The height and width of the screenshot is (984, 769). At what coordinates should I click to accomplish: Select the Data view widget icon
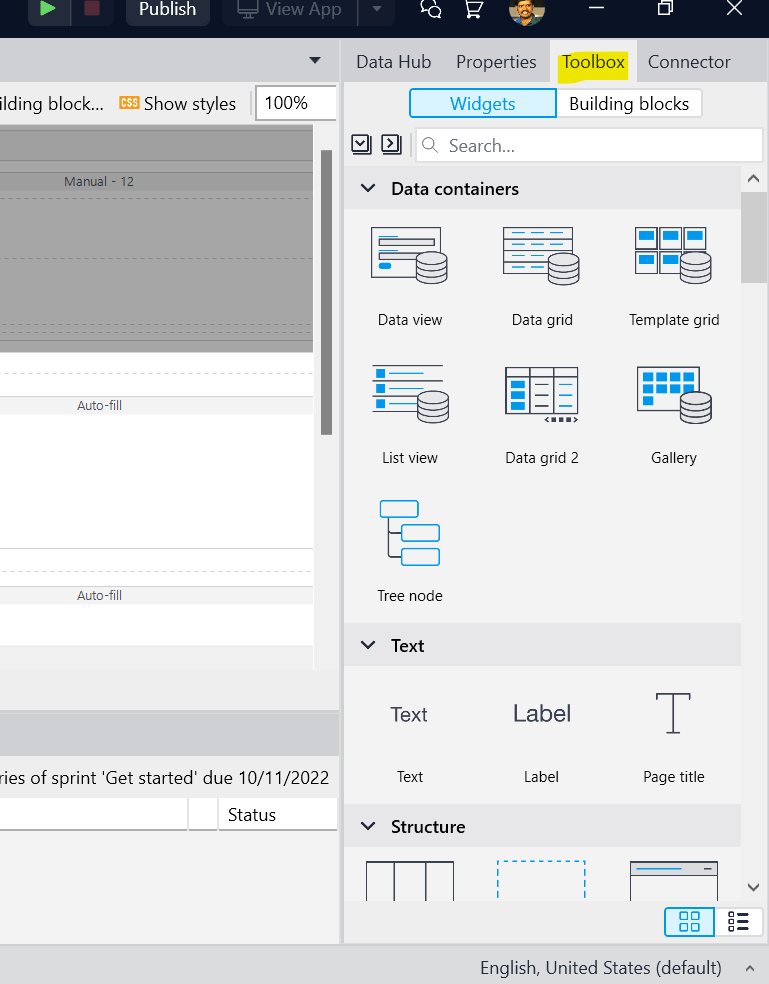pos(409,256)
